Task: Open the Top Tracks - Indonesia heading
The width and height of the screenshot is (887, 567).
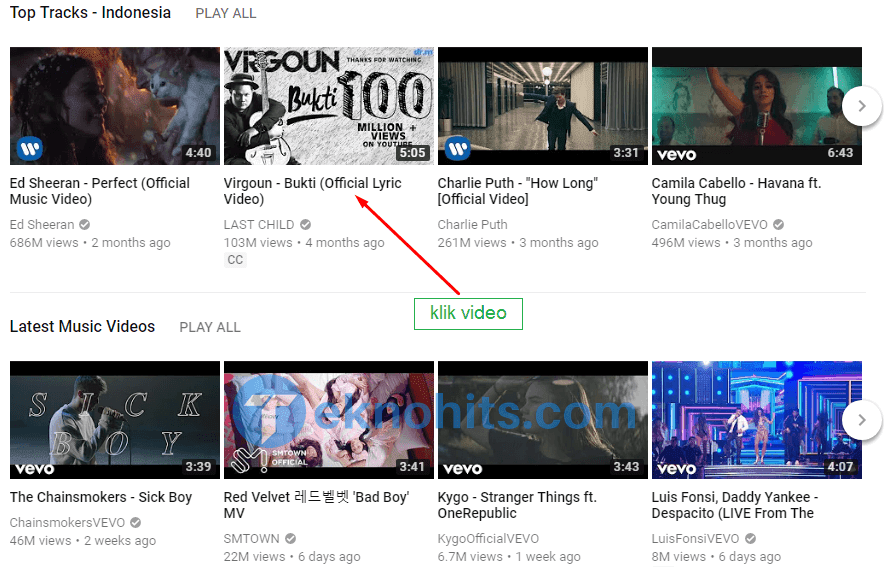Action: pos(90,12)
